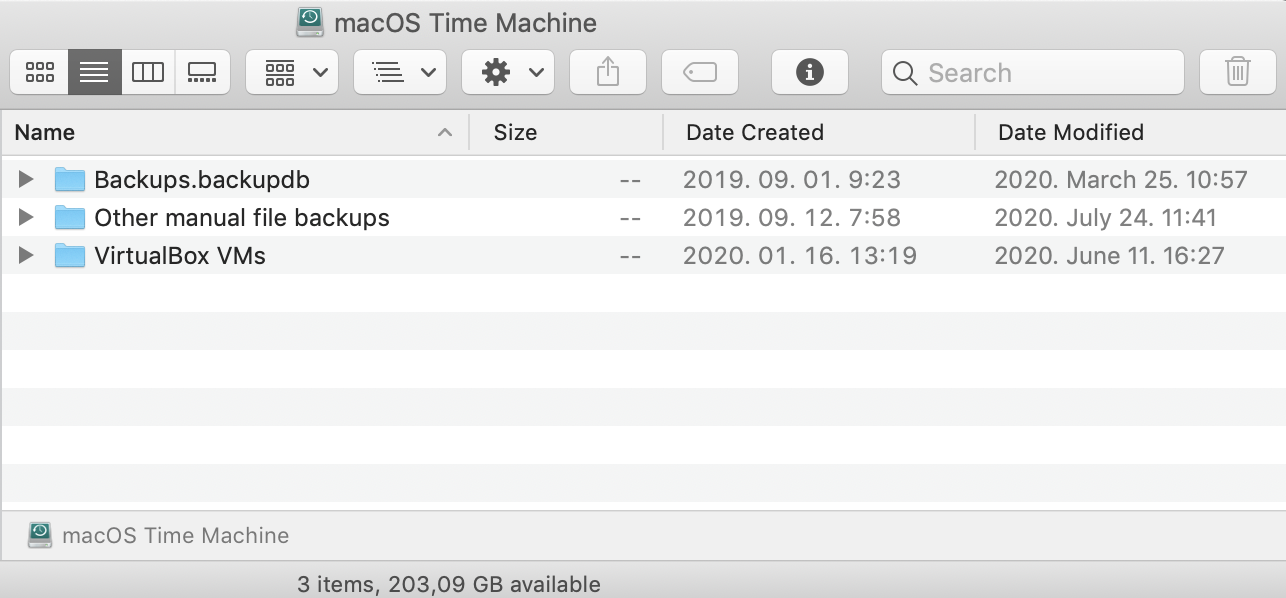Select the VirtualBox VMs name
The image size is (1286, 598).
pyautogui.click(x=180, y=256)
